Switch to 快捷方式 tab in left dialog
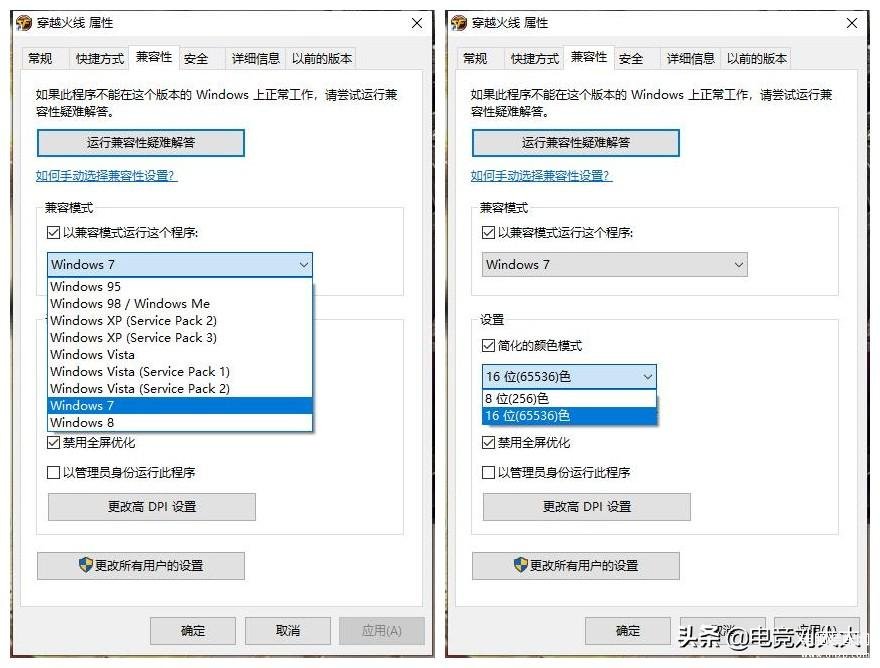This screenshot has height=668, width=880. click(x=99, y=58)
